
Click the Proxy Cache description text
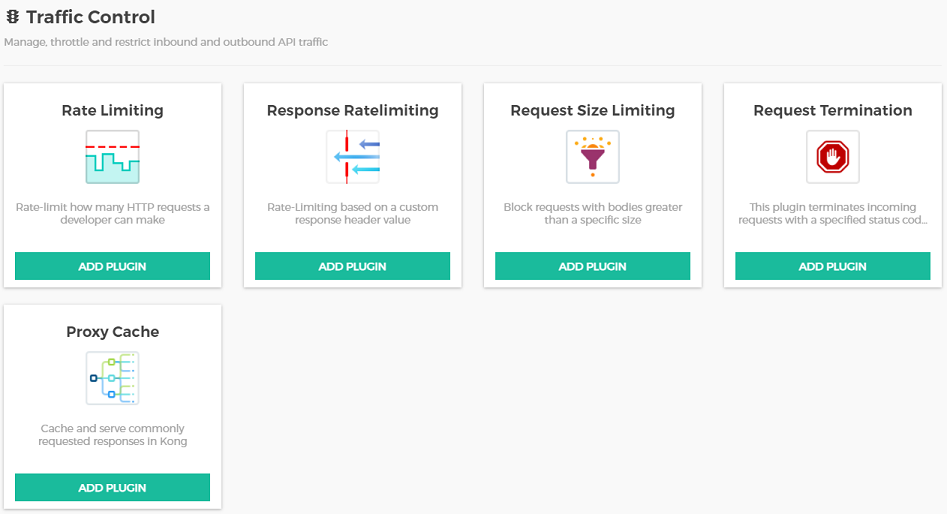coord(112,435)
